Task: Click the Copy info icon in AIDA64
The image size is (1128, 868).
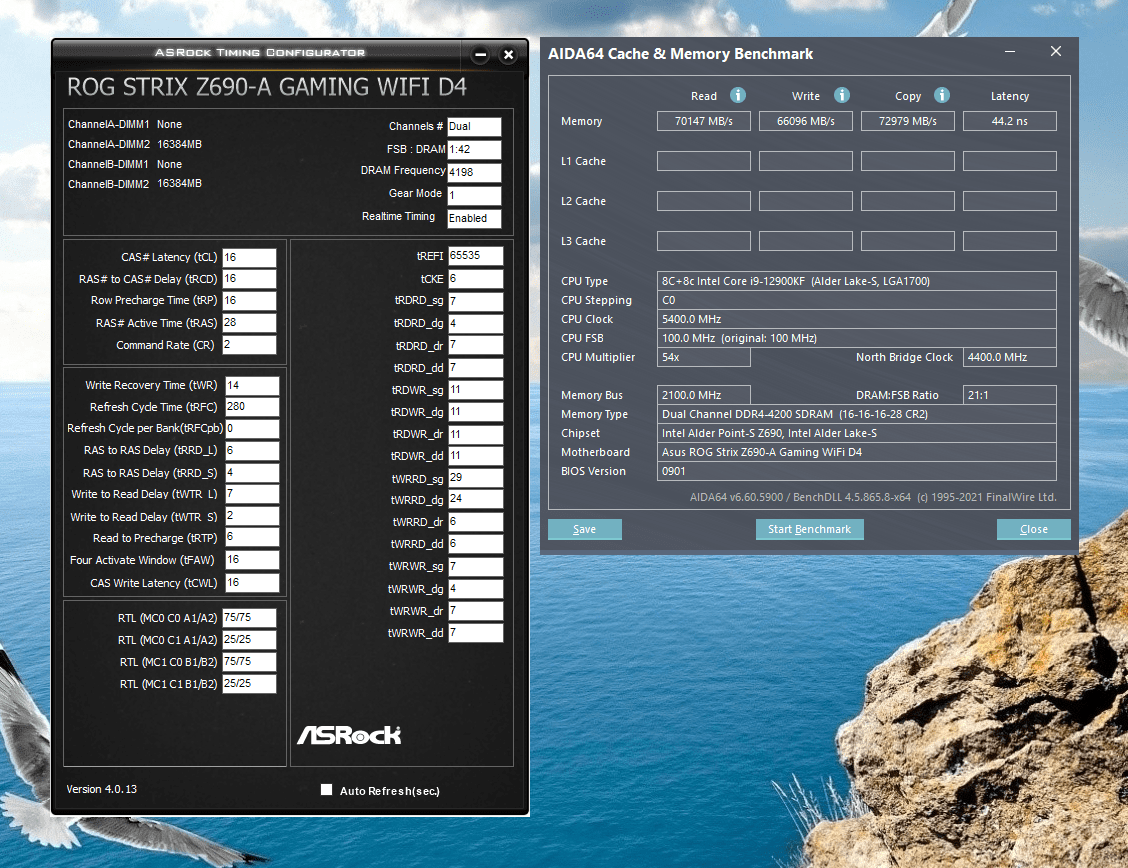Action: [942, 95]
